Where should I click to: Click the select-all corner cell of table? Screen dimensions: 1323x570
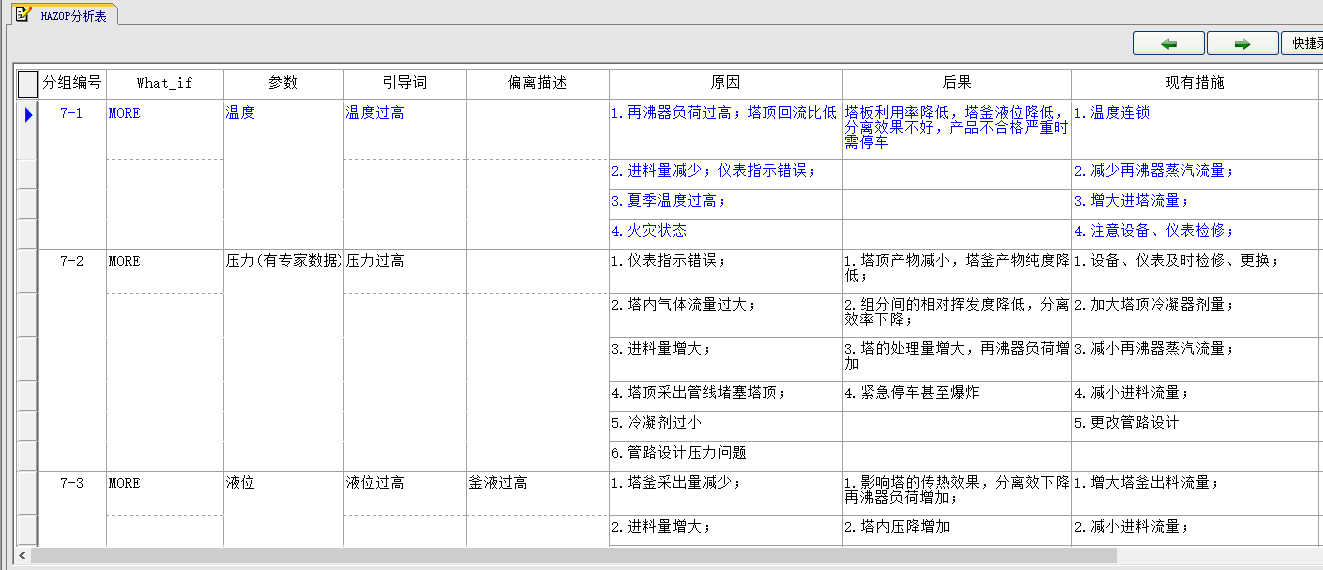point(28,83)
